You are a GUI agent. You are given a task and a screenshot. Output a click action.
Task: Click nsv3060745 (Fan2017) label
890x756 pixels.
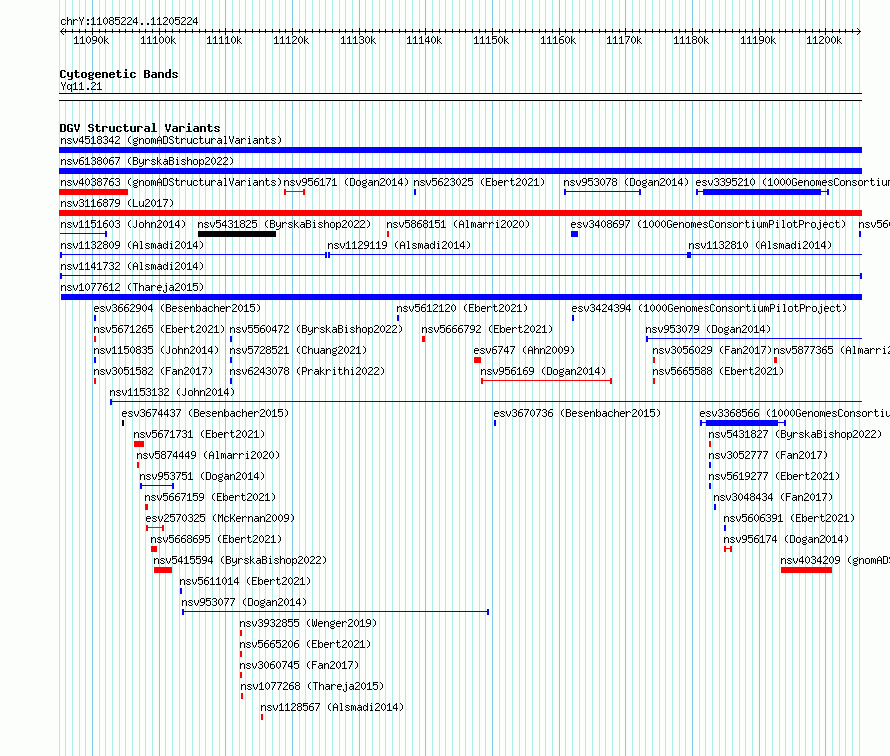pyautogui.click(x=299, y=665)
